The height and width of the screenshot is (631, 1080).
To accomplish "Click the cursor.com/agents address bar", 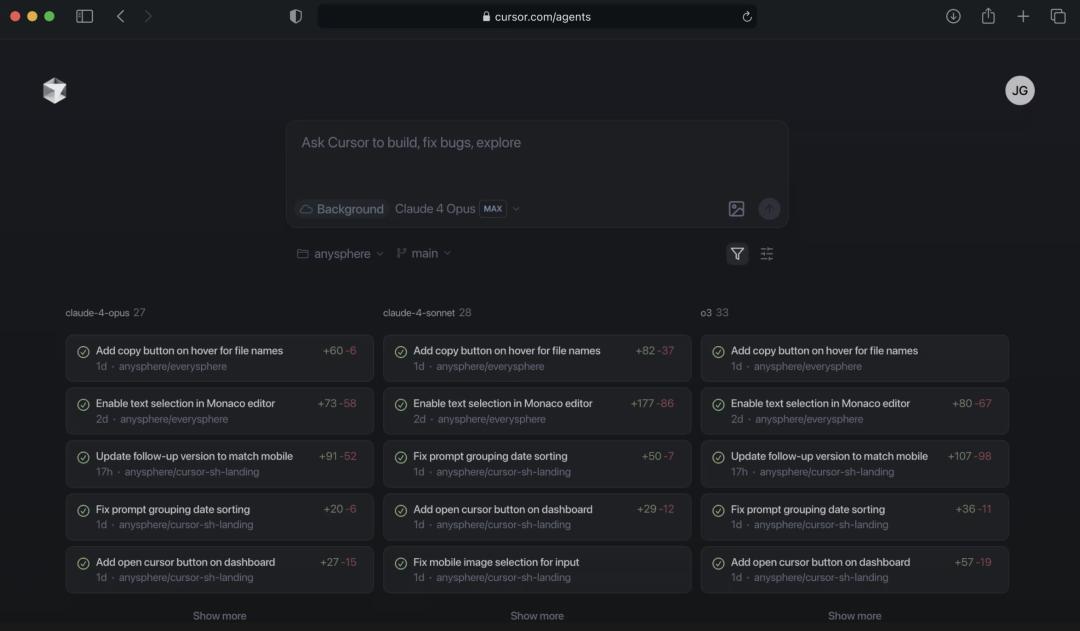I will tap(537, 17).
